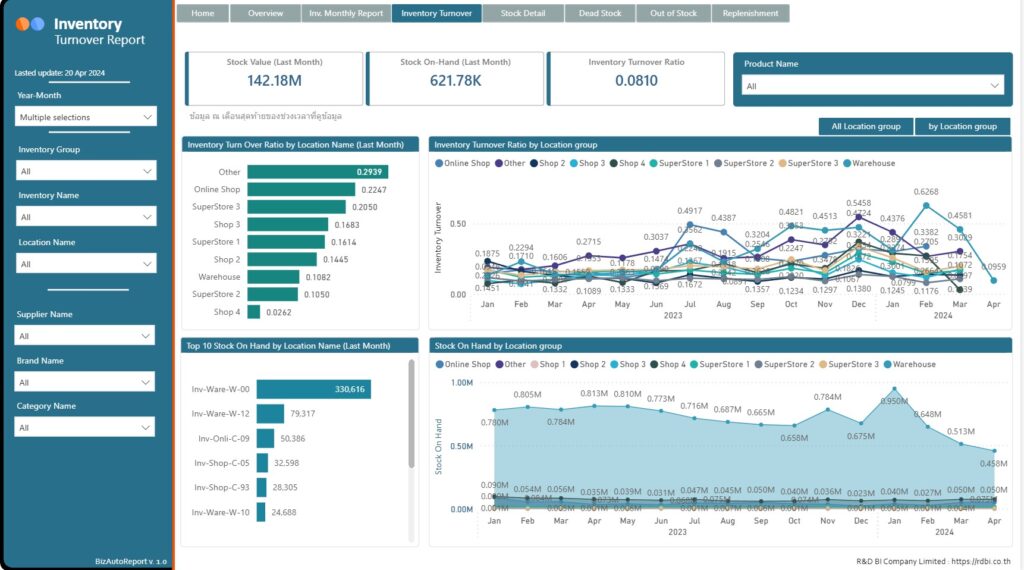Go to the Replenishment tab
This screenshot has width=1024, height=570.
[x=750, y=14]
